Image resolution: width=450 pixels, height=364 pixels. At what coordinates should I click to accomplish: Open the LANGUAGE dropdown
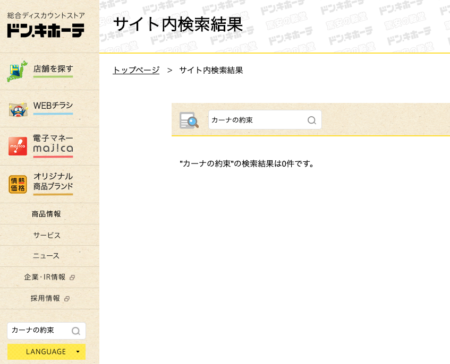(46, 352)
